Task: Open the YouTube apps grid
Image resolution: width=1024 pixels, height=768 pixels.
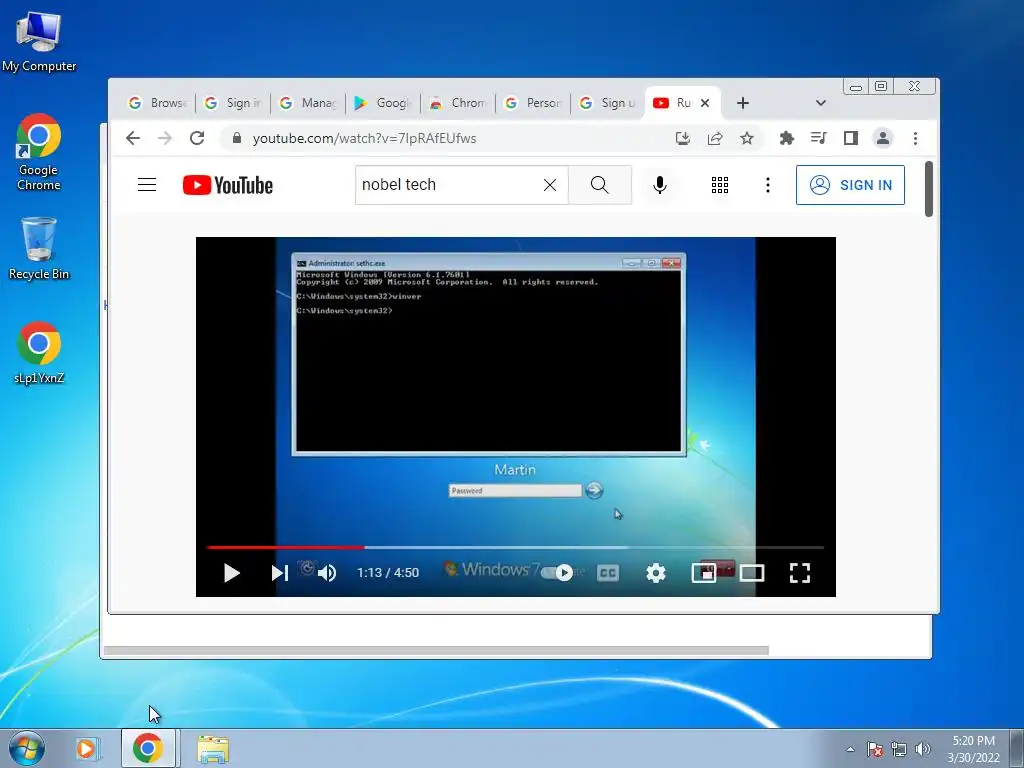Action: coord(720,185)
